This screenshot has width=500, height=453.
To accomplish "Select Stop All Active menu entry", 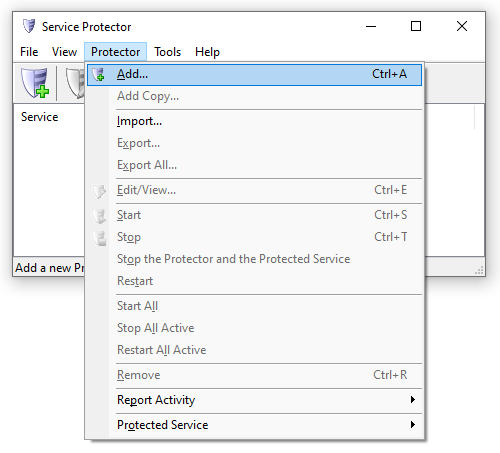I will (x=254, y=328).
